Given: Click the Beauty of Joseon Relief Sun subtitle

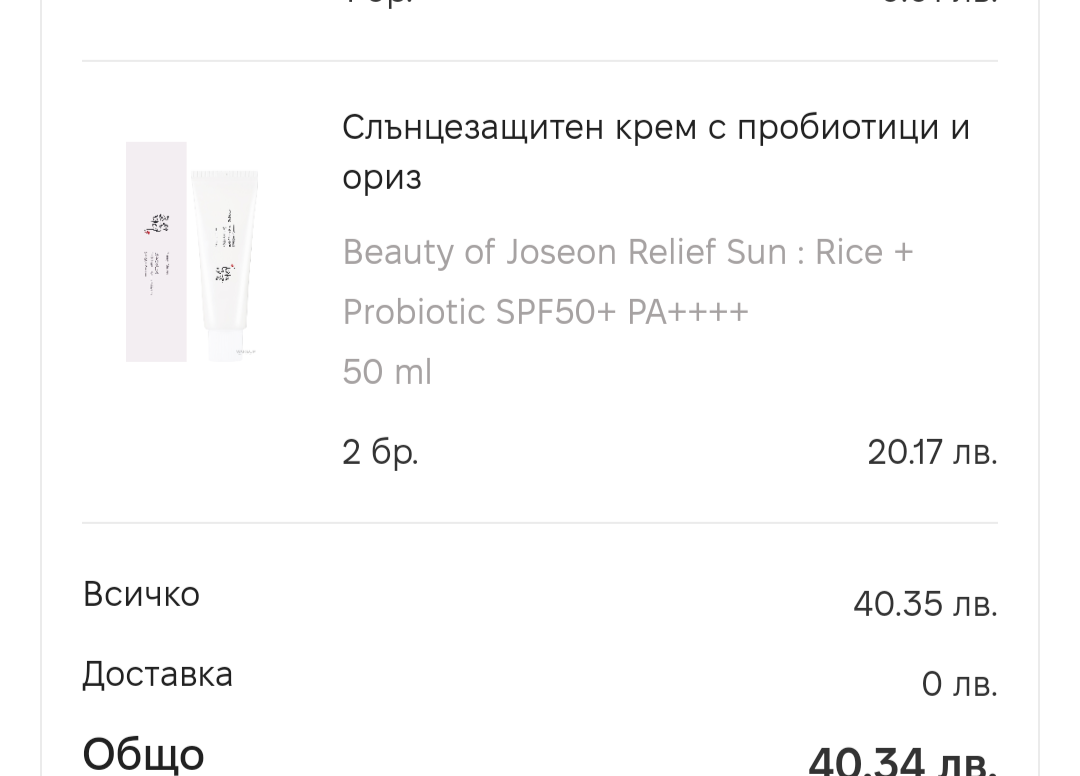Looking at the screenshot, I should pos(627,282).
